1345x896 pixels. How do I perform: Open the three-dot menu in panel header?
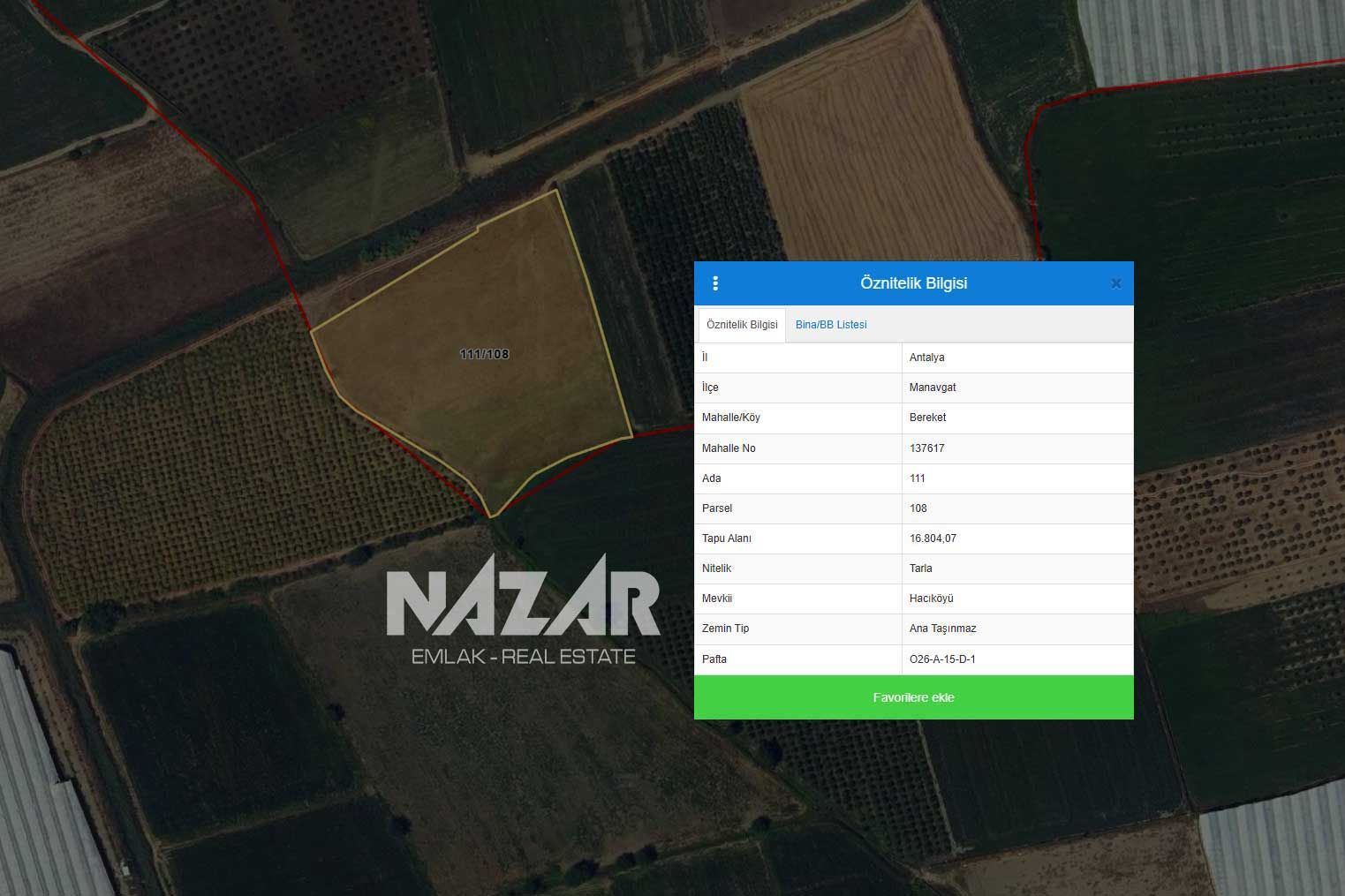(715, 283)
